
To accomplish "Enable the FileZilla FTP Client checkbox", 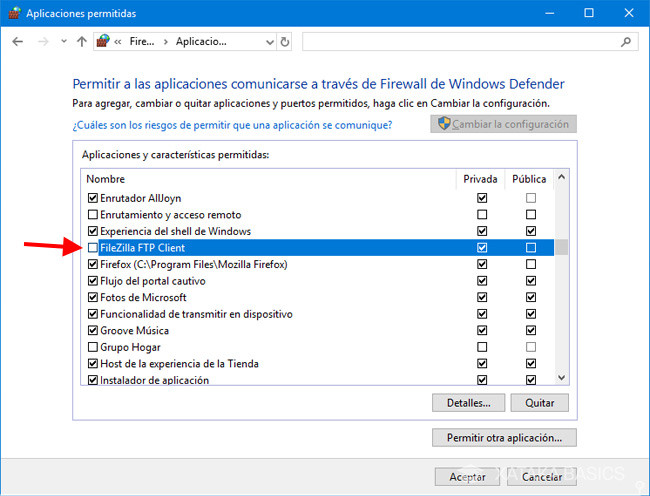I will tap(93, 248).
